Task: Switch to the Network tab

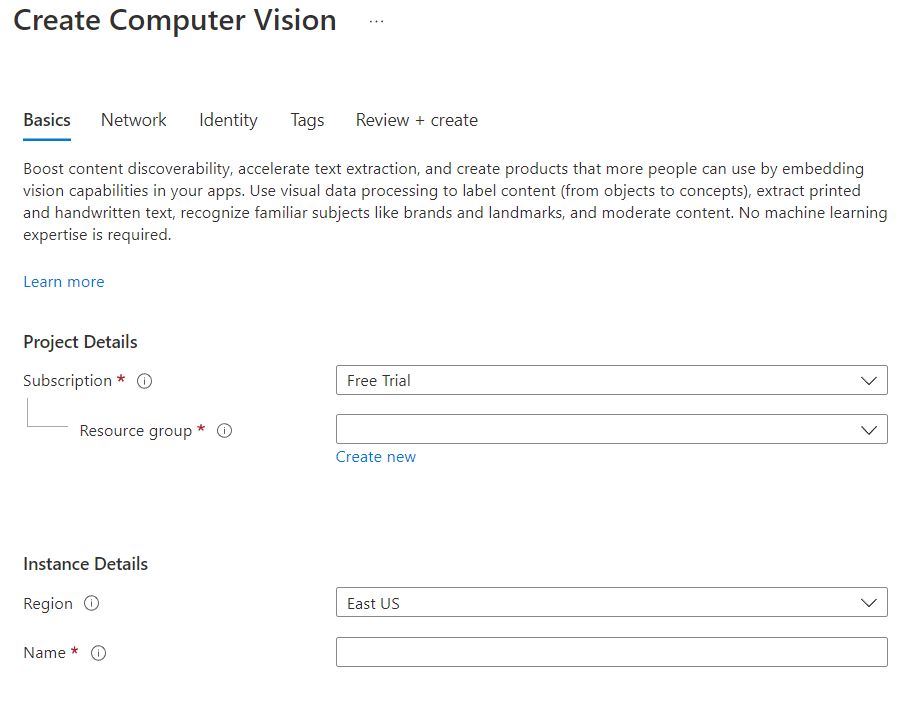Action: click(134, 120)
